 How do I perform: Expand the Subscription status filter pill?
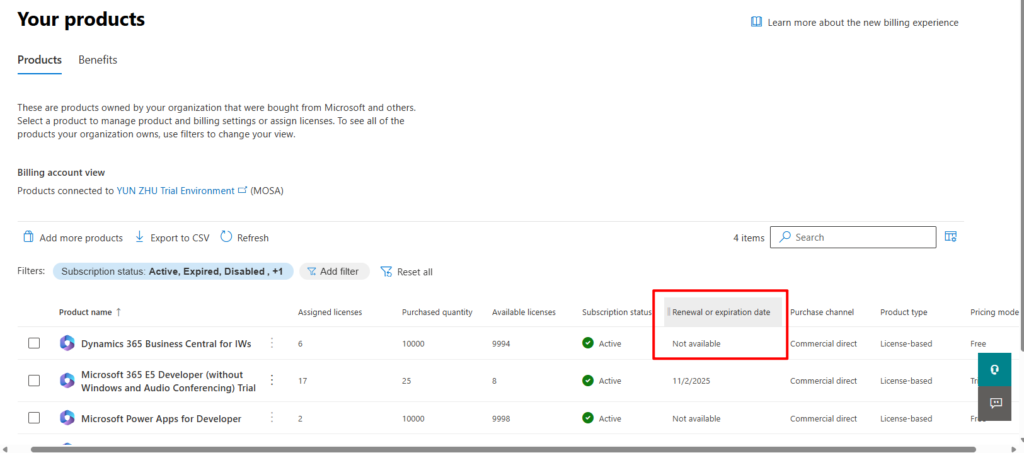172,272
